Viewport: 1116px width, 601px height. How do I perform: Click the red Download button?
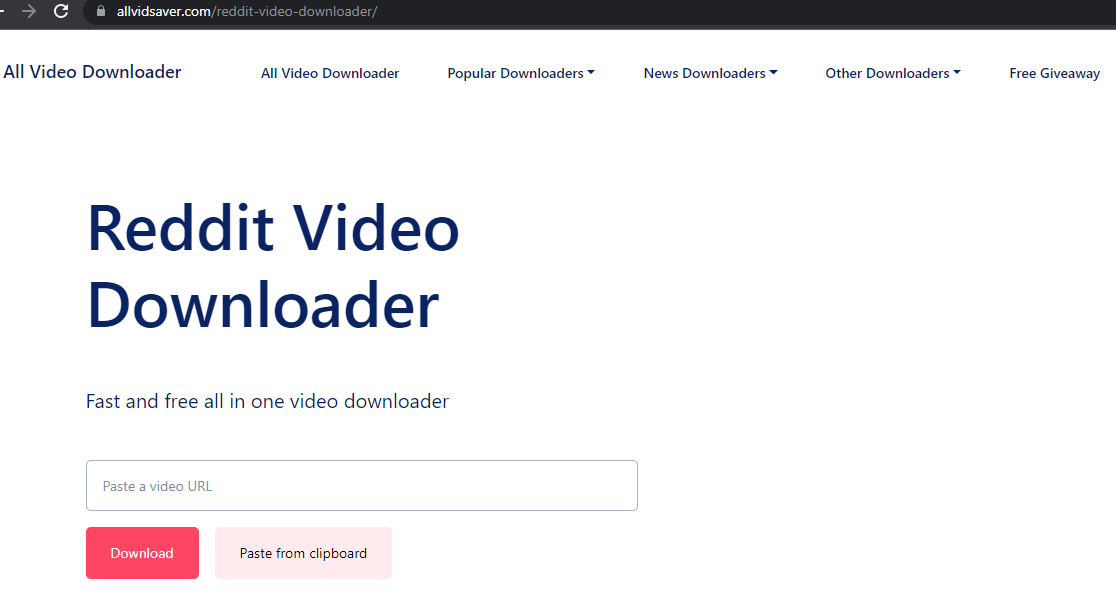click(142, 553)
